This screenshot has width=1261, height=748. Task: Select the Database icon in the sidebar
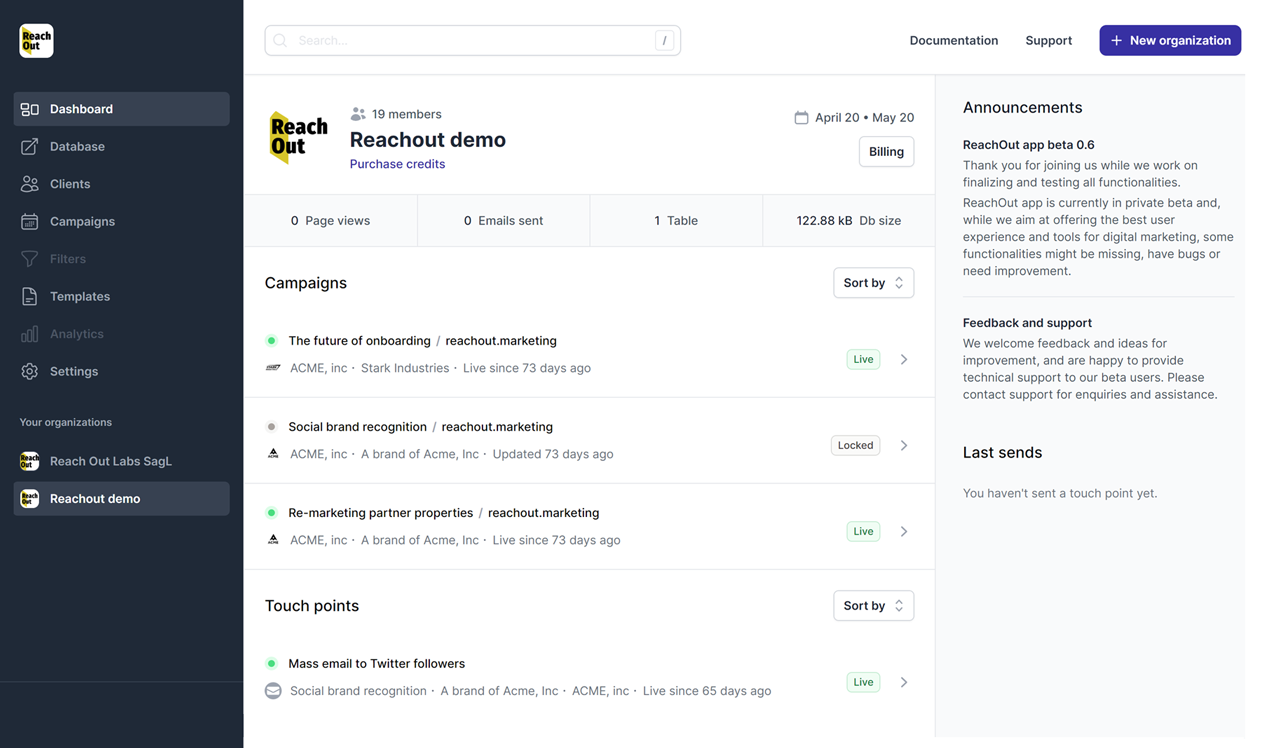point(27,146)
